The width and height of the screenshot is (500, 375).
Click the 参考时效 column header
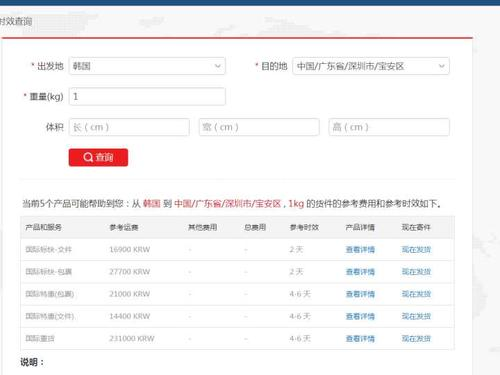pos(304,227)
